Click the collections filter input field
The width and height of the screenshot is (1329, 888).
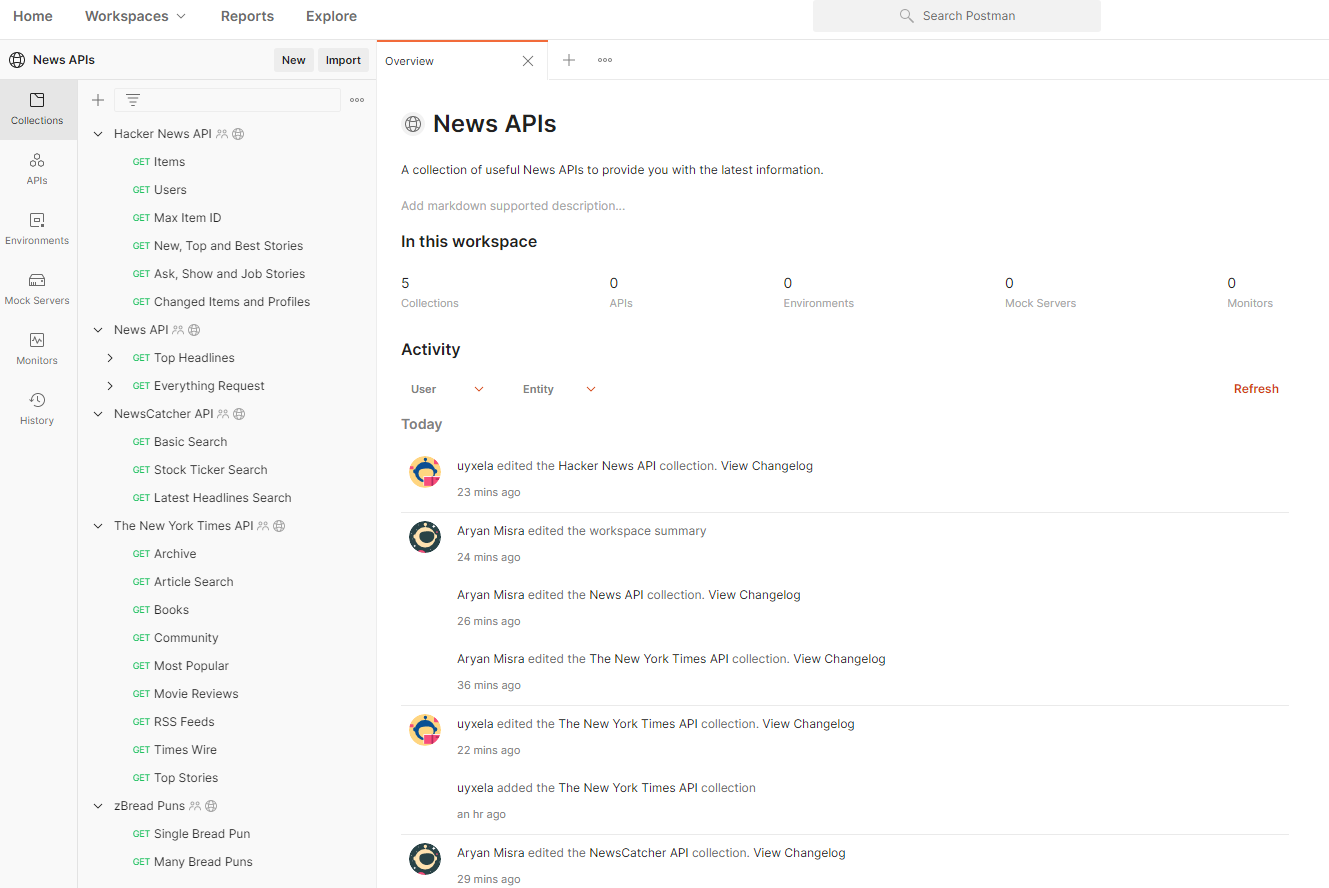227,100
